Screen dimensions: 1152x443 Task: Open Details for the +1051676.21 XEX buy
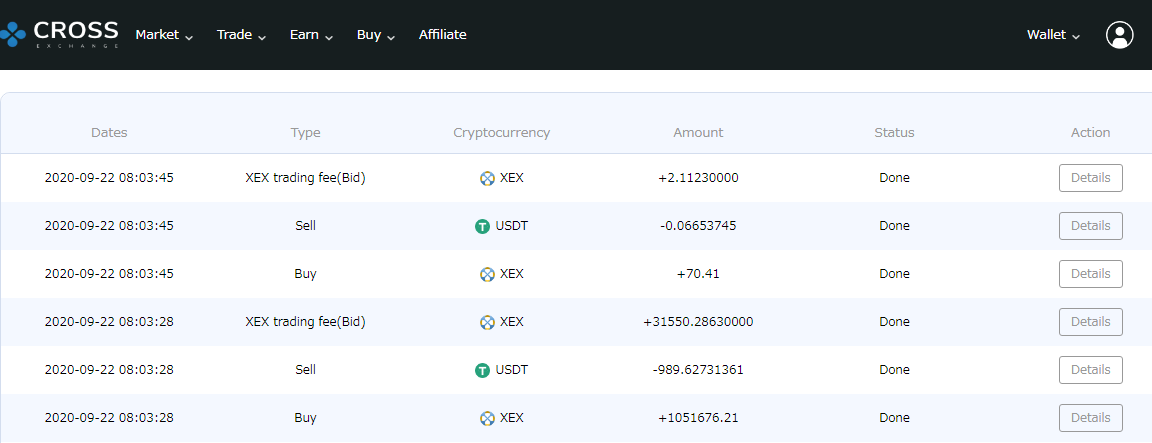1090,417
